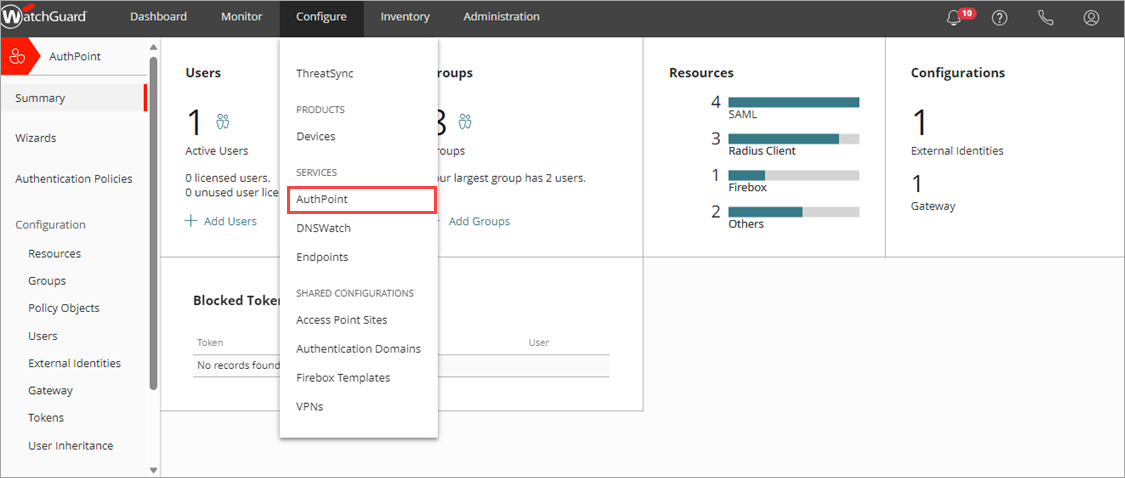Screen dimensions: 1125x478
Task: Open the Administration menu
Action: pyautogui.click(x=501, y=17)
